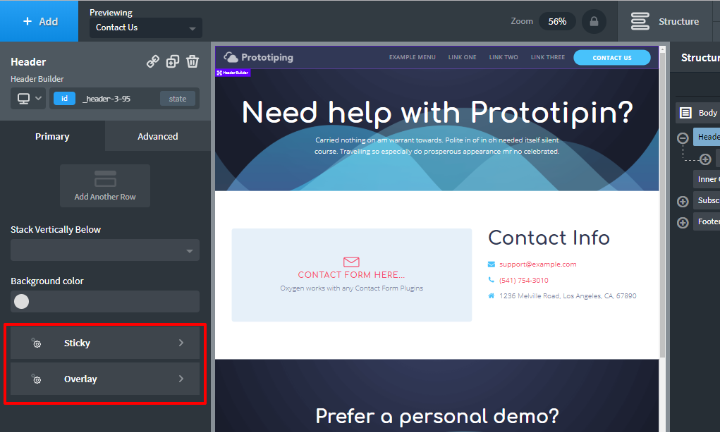Click the state button
Screen dimensions: 720x432
177,99
